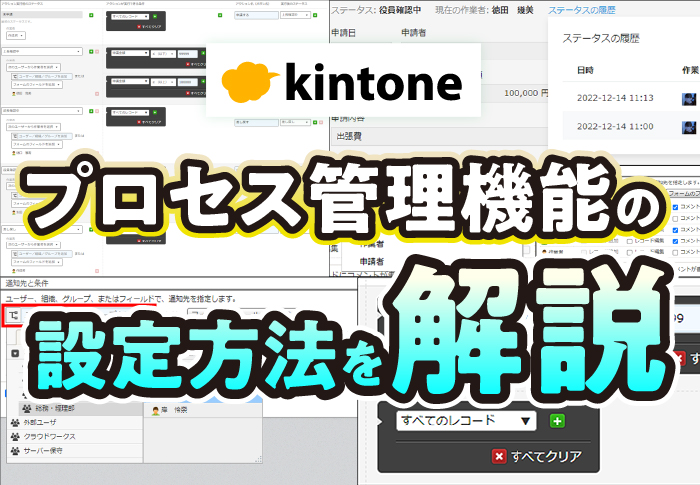Select サーバー保守 in the group list
The image size is (700, 485).
(75, 451)
